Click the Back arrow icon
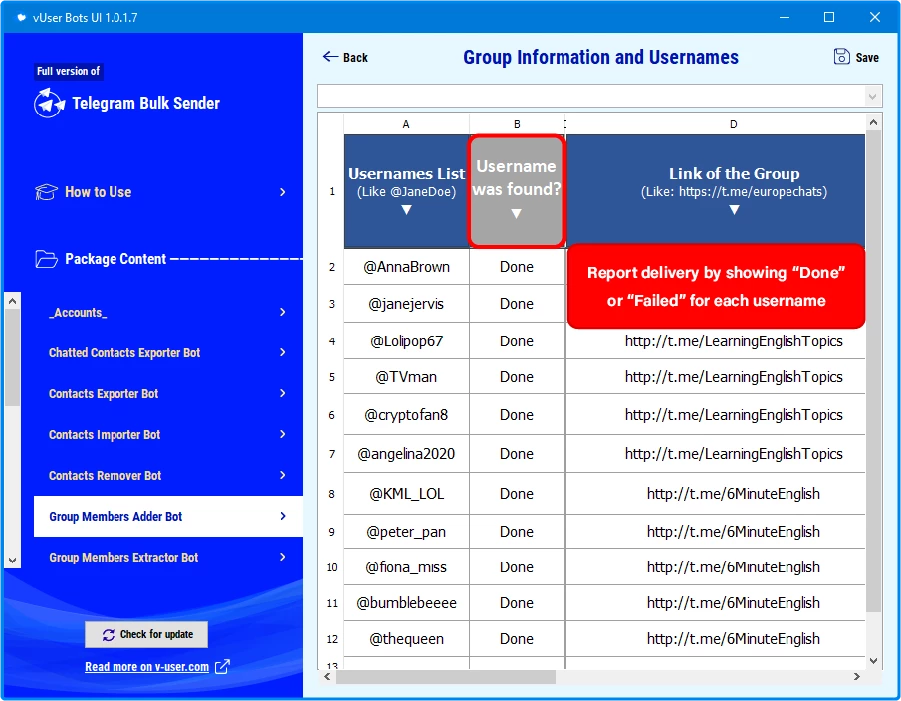The width and height of the screenshot is (901, 701). click(330, 56)
